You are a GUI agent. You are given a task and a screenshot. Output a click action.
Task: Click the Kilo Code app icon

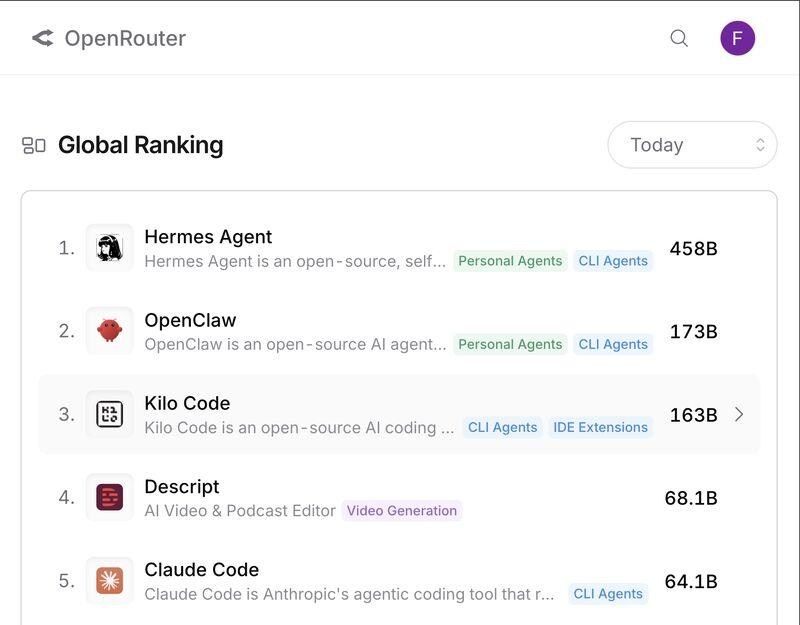(109, 414)
